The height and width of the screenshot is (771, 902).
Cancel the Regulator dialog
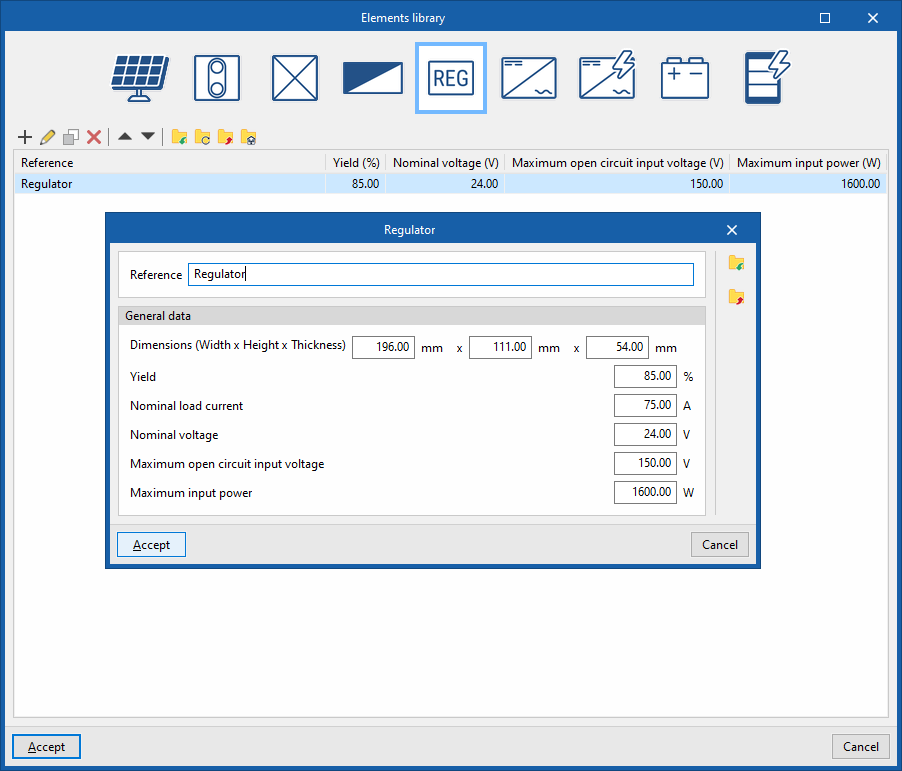[x=720, y=544]
